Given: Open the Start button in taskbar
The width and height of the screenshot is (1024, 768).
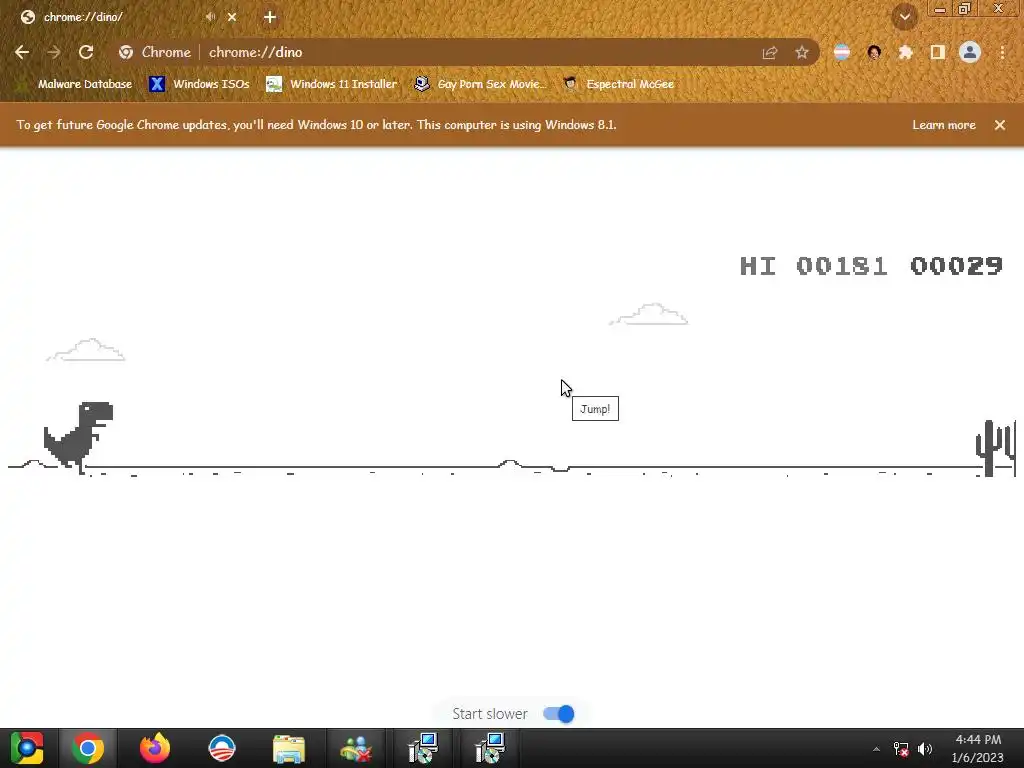Looking at the screenshot, I should pyautogui.click(x=27, y=748).
